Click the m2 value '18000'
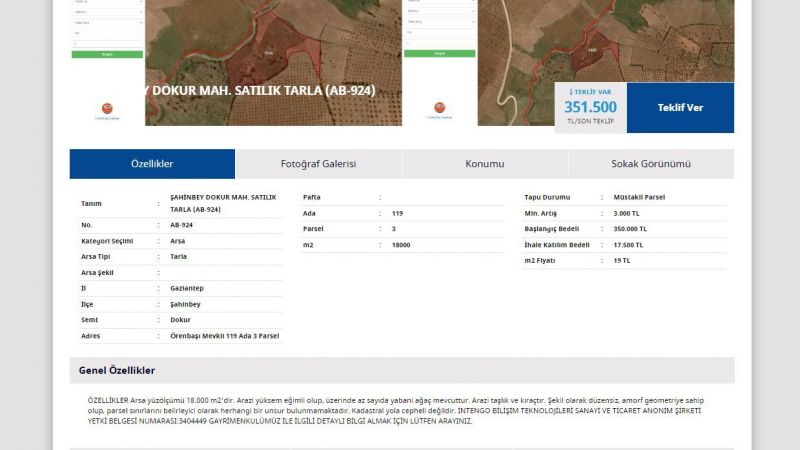 tap(401, 245)
